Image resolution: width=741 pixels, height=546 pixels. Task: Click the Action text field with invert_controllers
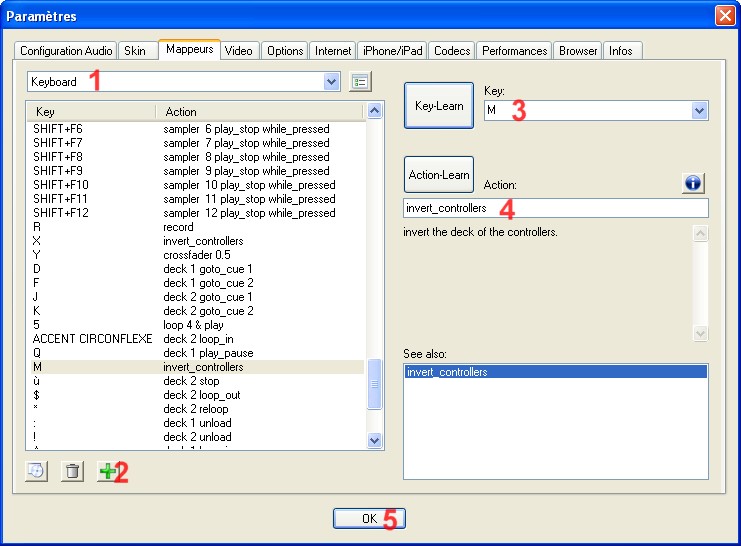coord(555,208)
